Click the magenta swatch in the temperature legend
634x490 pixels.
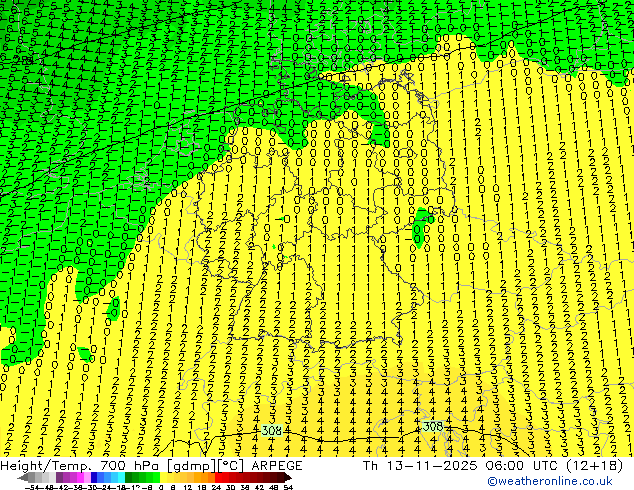tap(80, 477)
